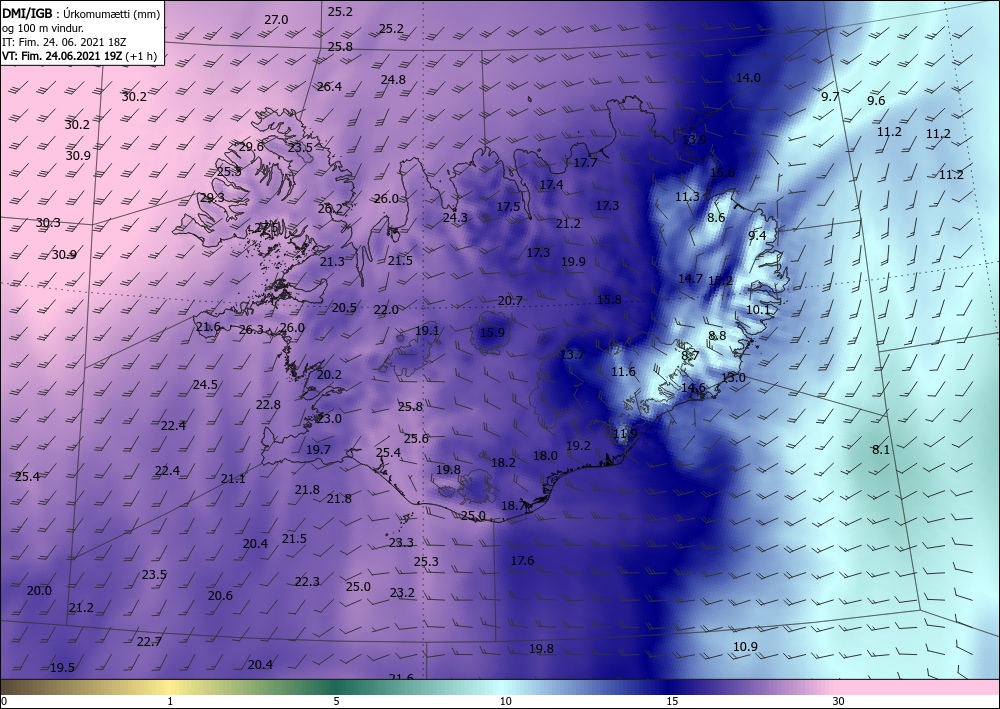The width and height of the screenshot is (1000, 709).
Task: Click the 21.1 map value
Action: click(x=233, y=479)
